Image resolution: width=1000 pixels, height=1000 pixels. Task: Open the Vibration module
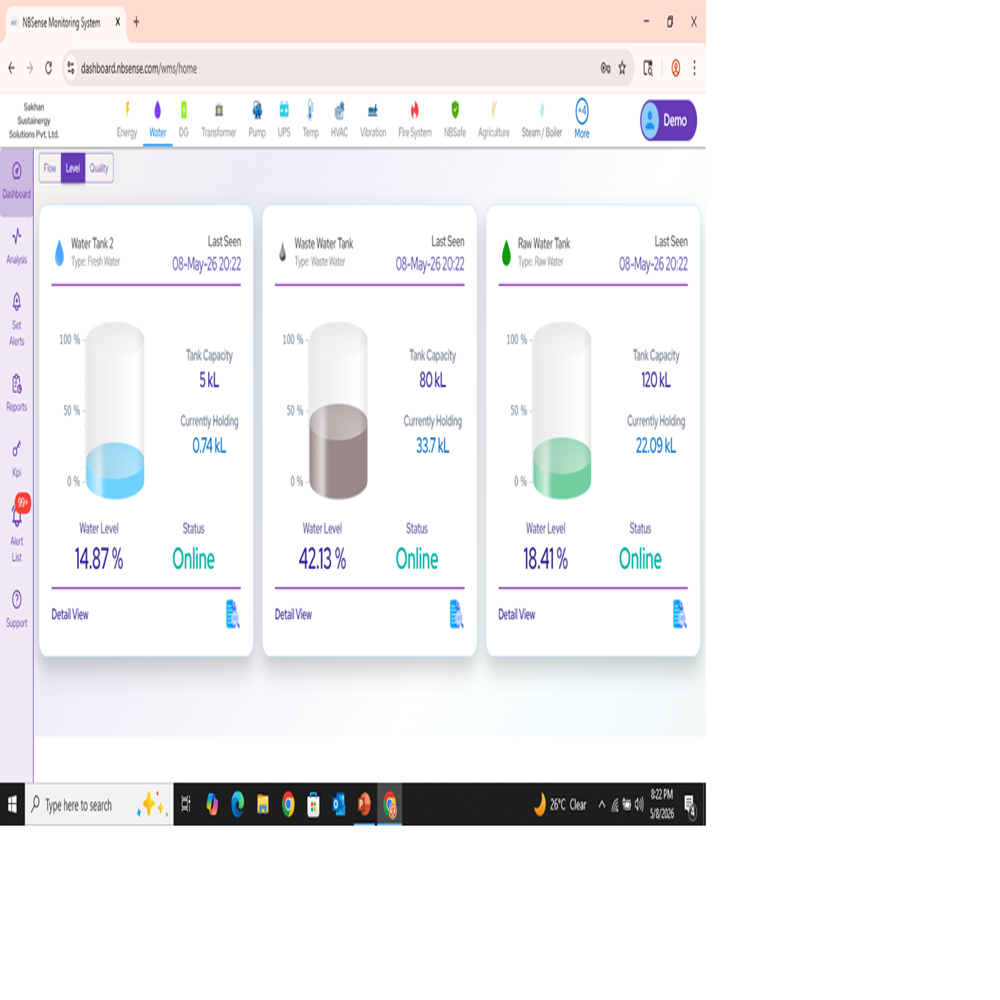tap(373, 119)
